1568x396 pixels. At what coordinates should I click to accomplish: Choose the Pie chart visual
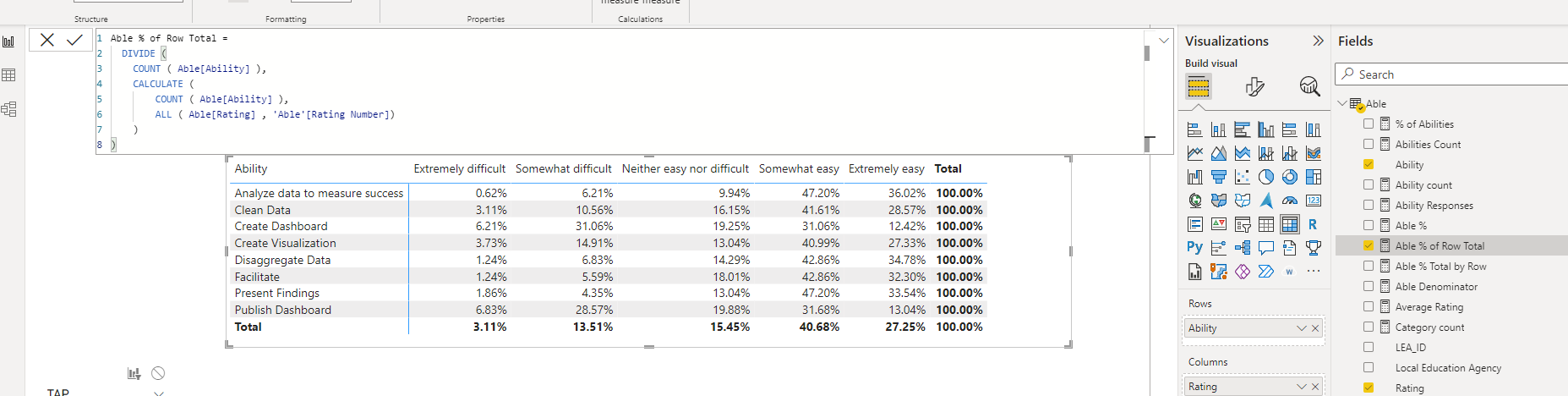click(1265, 177)
